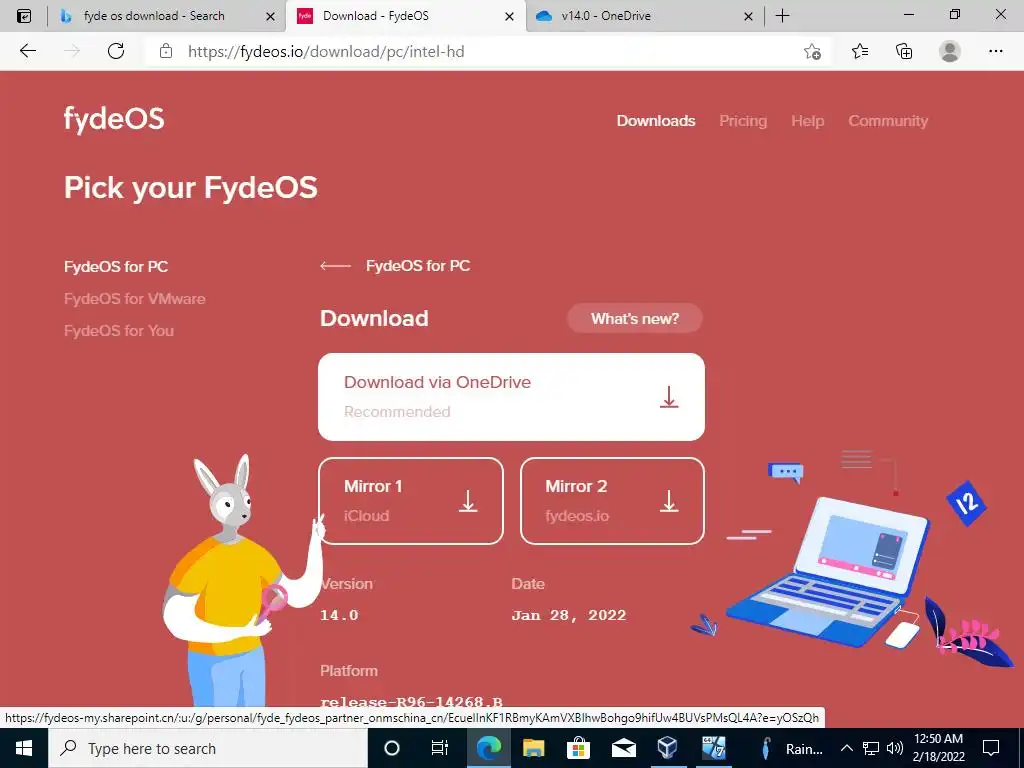Add this page to favorites star
The width and height of the screenshot is (1024, 768).
pyautogui.click(x=812, y=51)
